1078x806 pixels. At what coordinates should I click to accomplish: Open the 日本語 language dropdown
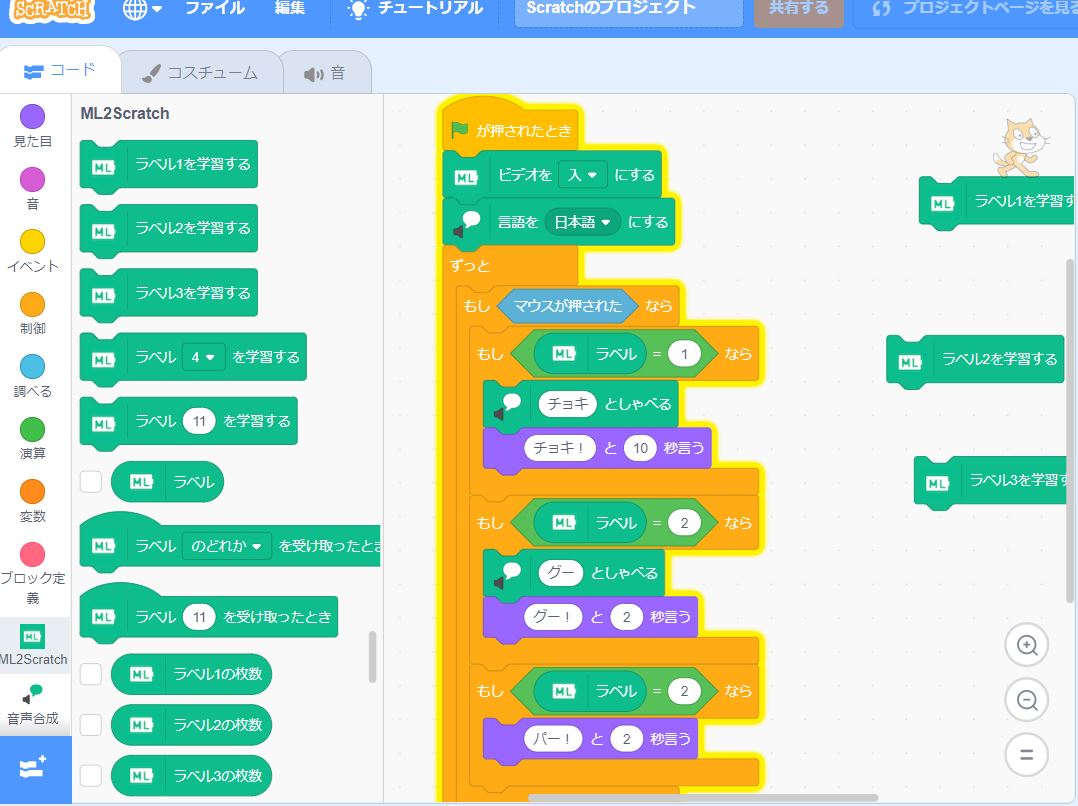coord(583,222)
